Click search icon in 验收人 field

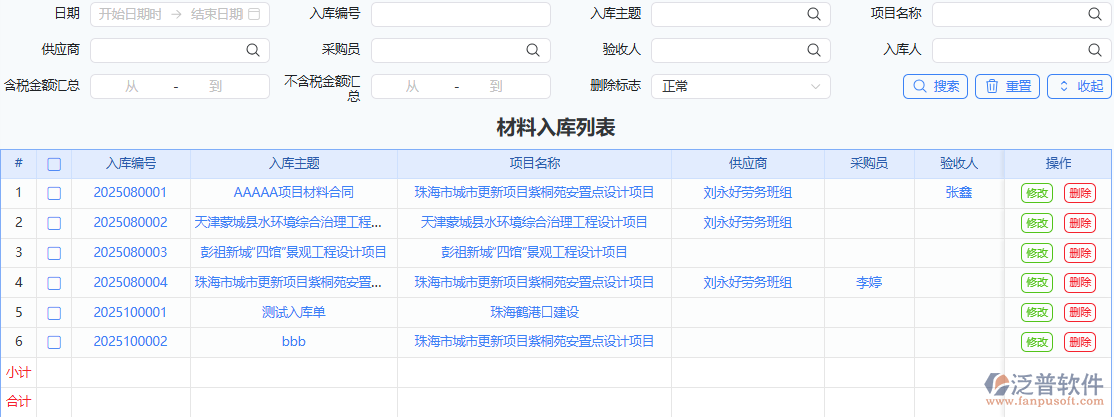pyautogui.click(x=813, y=50)
